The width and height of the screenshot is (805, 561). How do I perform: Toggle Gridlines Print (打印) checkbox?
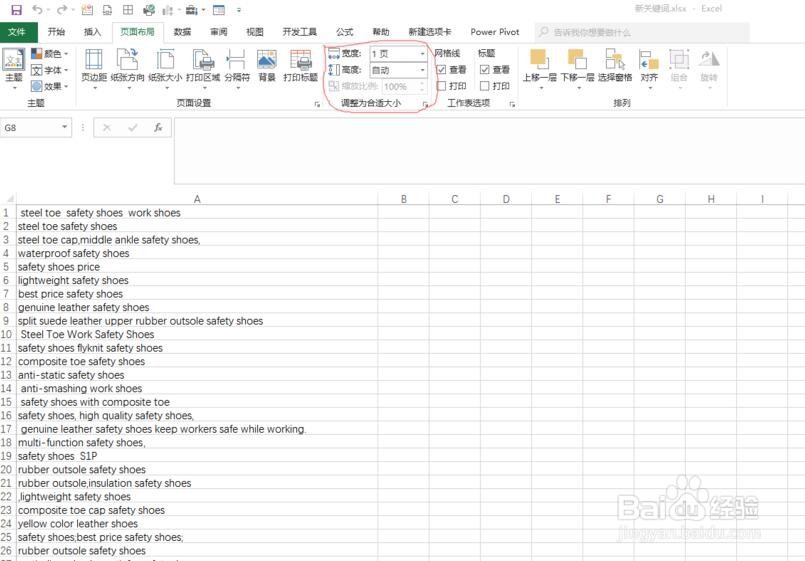click(x=441, y=86)
